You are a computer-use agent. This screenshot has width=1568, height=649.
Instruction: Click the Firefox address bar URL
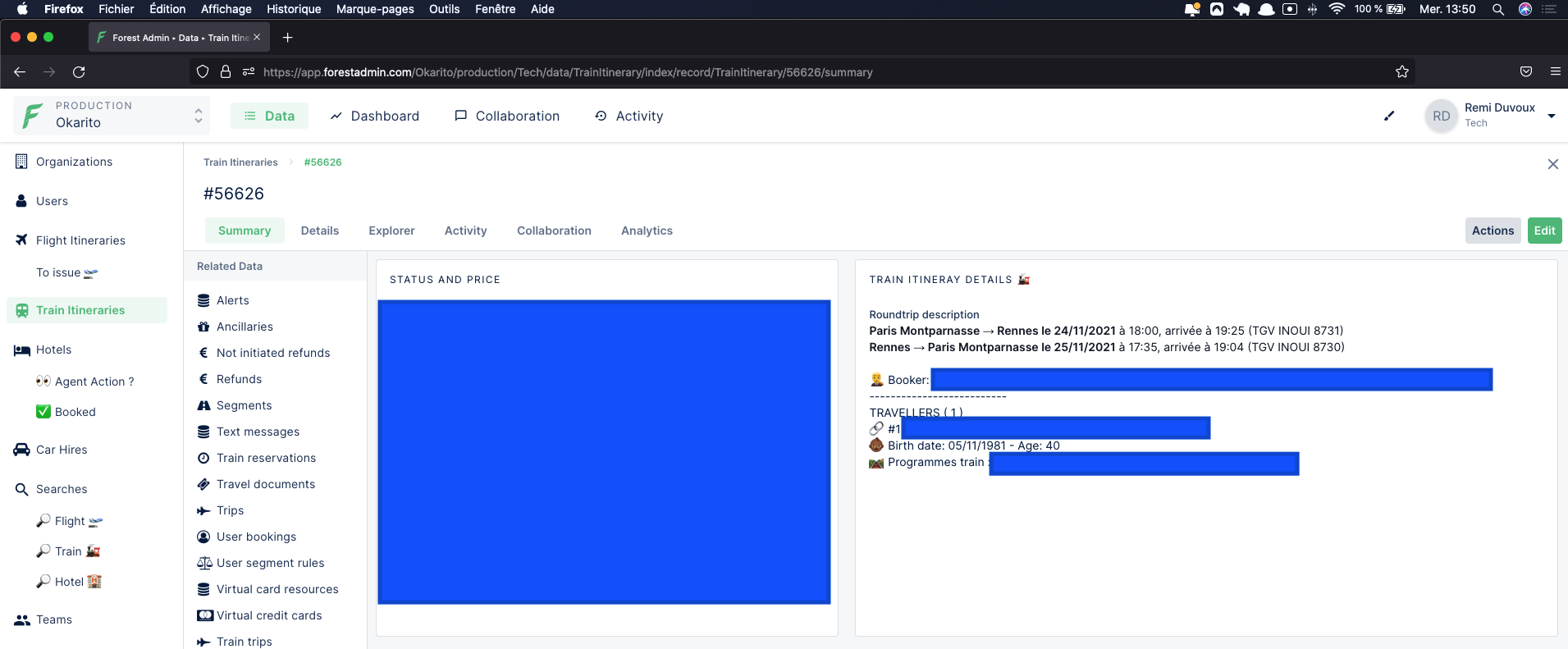point(568,72)
